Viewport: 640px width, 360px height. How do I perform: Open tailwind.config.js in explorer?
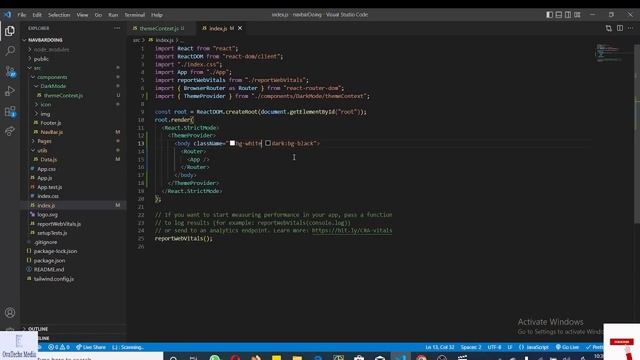[53, 279]
